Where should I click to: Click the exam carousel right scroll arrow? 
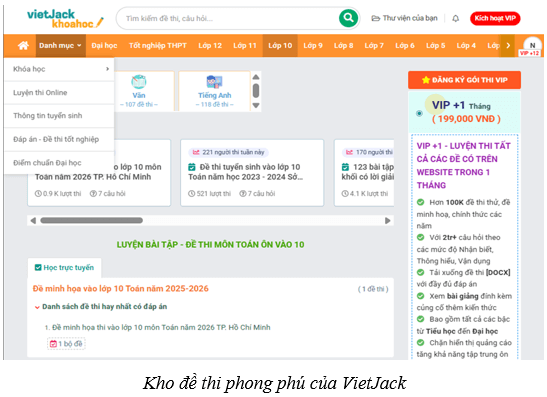pos(388,221)
